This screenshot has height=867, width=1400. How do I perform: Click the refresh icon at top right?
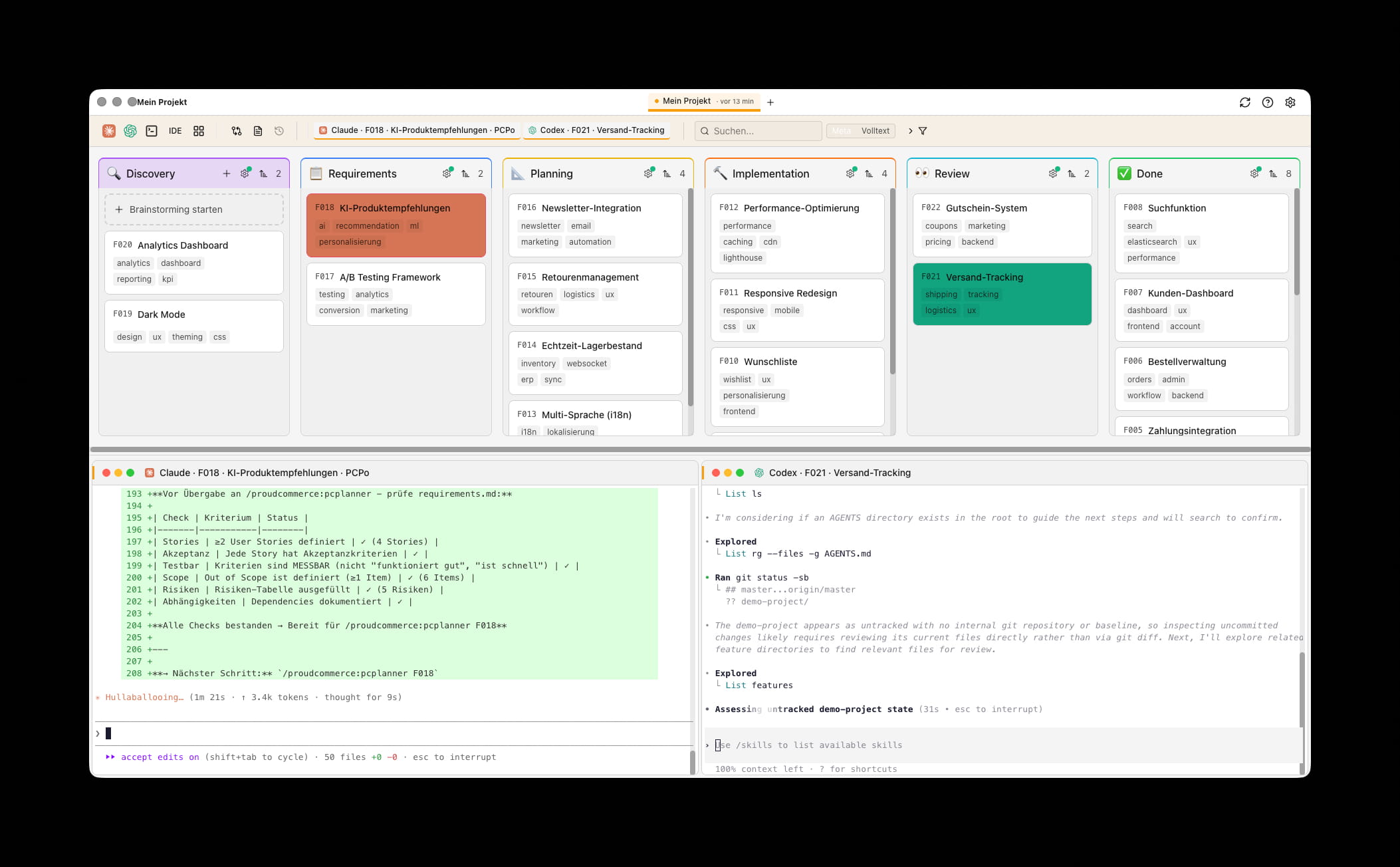tap(1245, 102)
